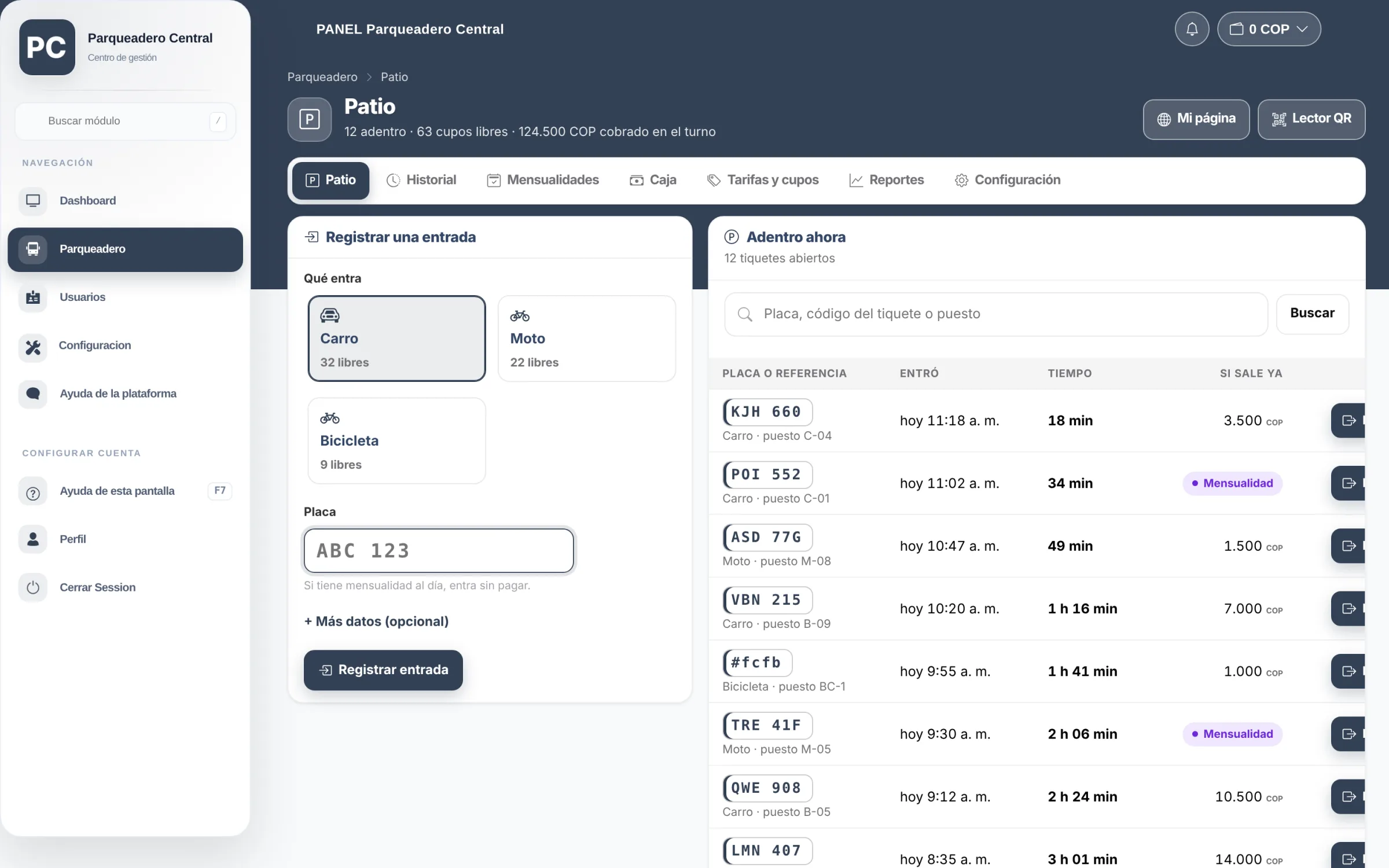1389x868 pixels.
Task: Switch to the Mensualidades tab
Action: 543,181
